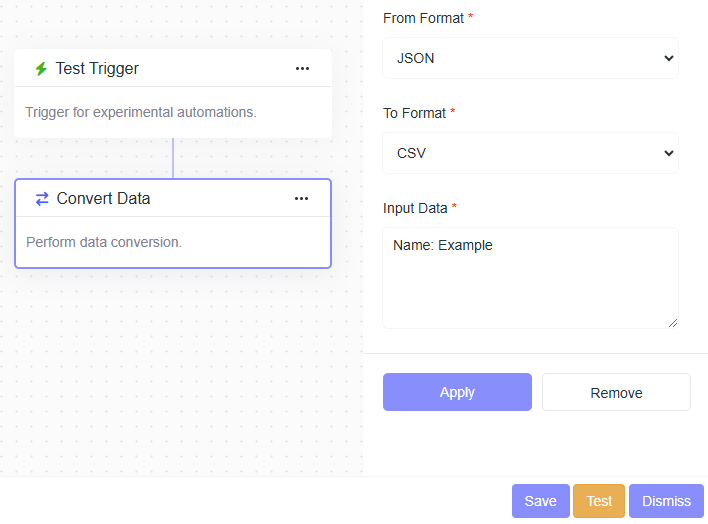Click the 'Trigger for experimental automations.' text

pos(141,112)
